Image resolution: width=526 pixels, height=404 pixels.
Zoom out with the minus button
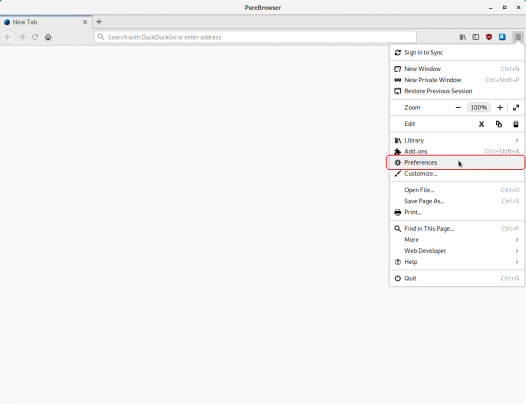coord(458,107)
